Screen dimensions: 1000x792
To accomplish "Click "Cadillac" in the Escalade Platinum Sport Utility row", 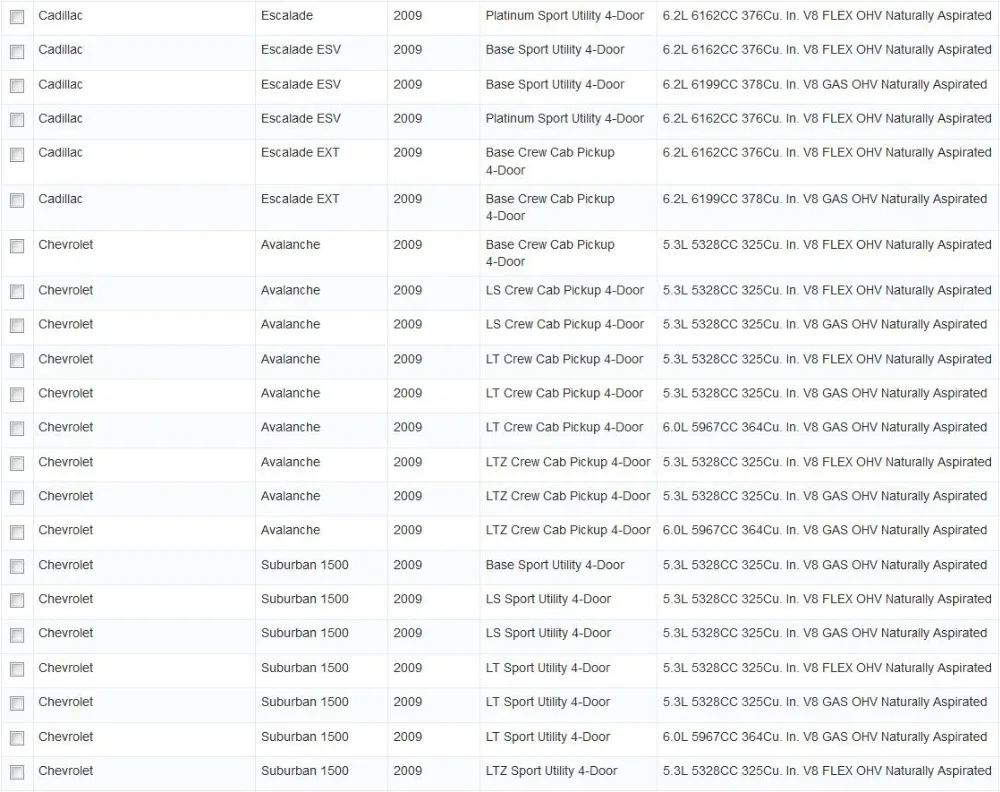I will 61,15.
